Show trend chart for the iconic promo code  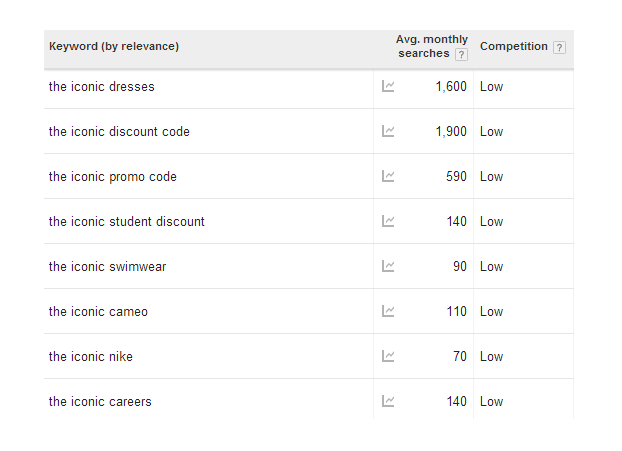pyautogui.click(x=388, y=176)
